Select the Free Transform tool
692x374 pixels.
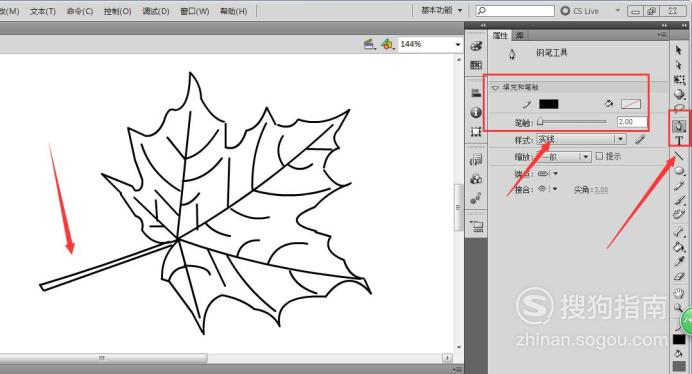(x=679, y=80)
